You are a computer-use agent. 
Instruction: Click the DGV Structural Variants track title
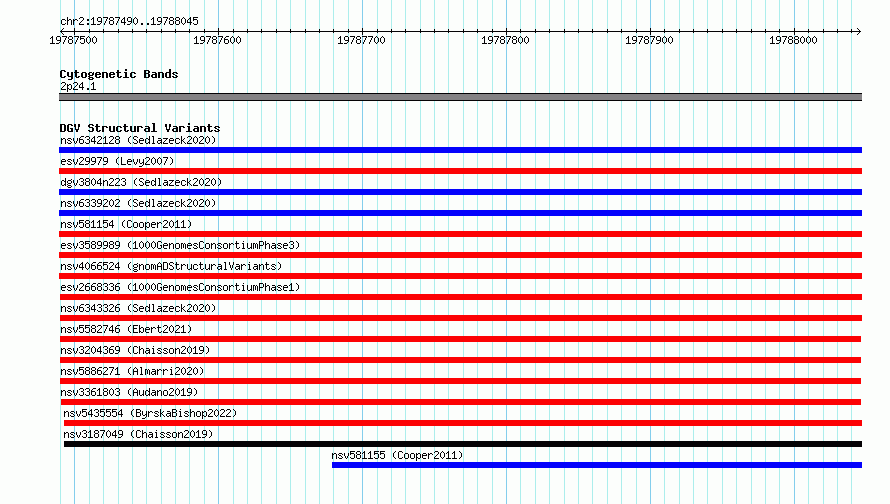coord(140,128)
